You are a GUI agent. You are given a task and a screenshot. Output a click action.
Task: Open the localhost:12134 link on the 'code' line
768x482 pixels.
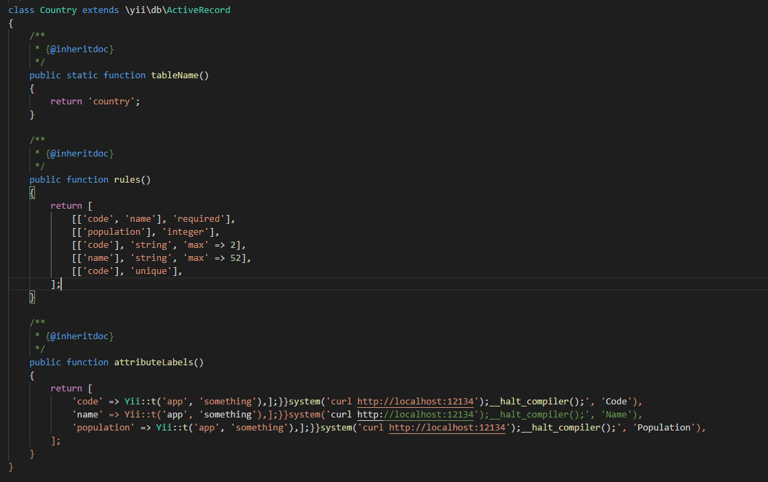pos(415,402)
